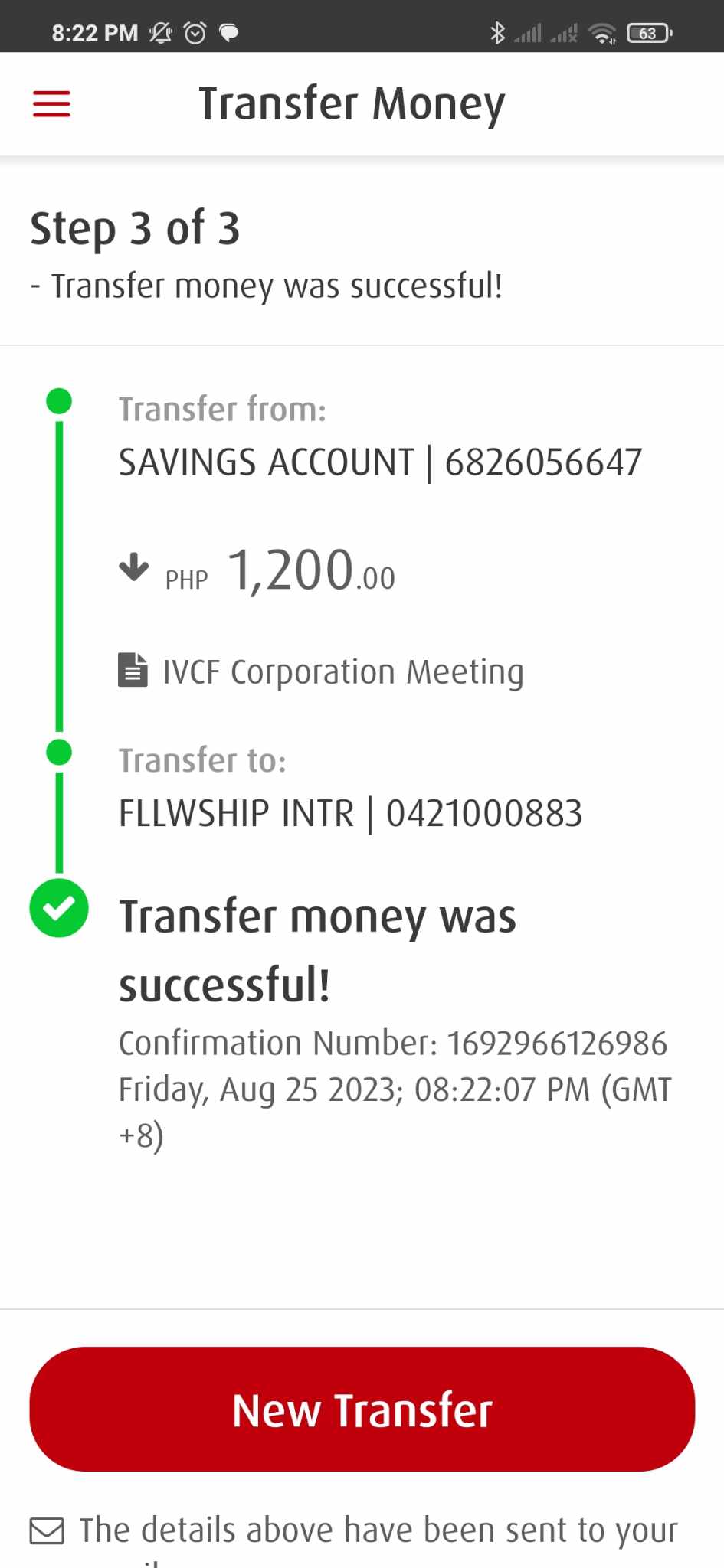Tap the chat bubble notification icon

[x=228, y=33]
